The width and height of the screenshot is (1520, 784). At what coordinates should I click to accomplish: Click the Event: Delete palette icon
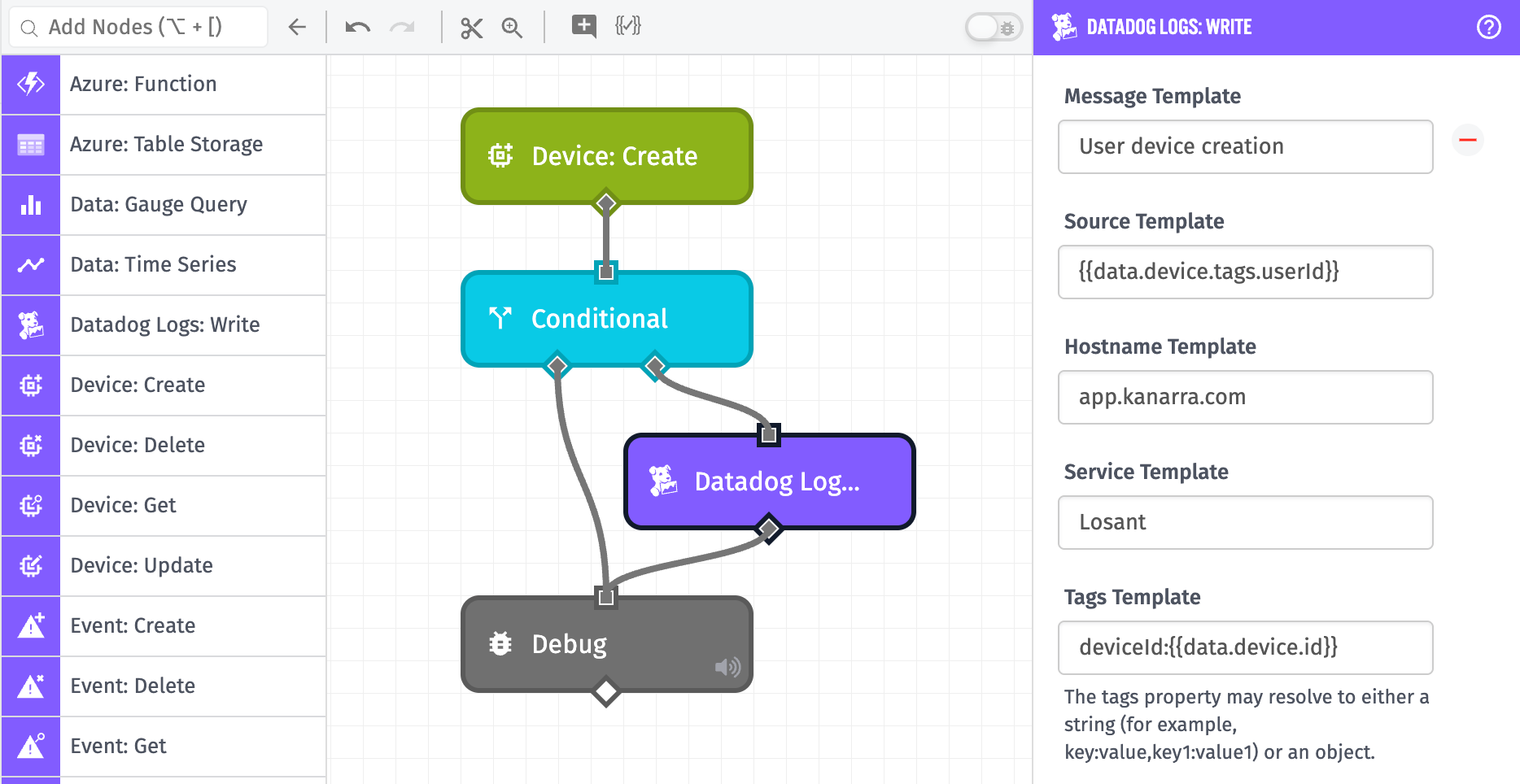[x=31, y=686]
